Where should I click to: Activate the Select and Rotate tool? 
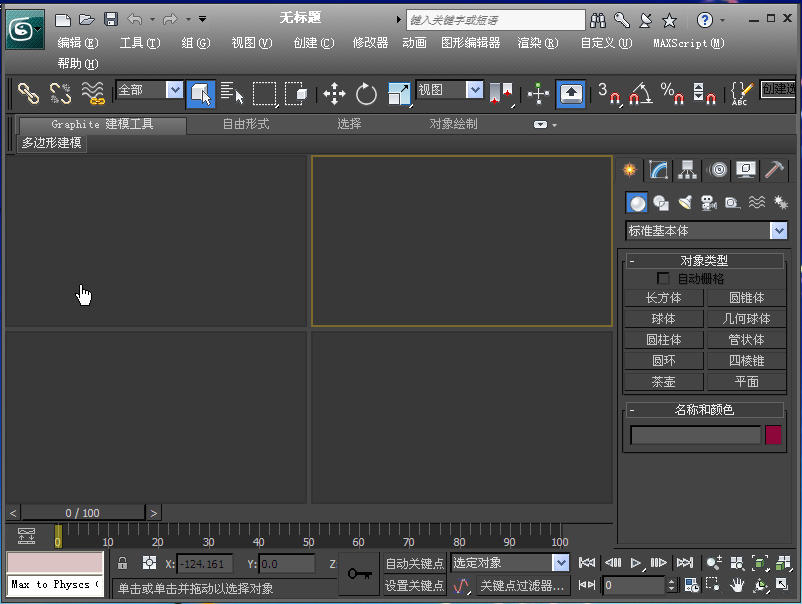365,93
